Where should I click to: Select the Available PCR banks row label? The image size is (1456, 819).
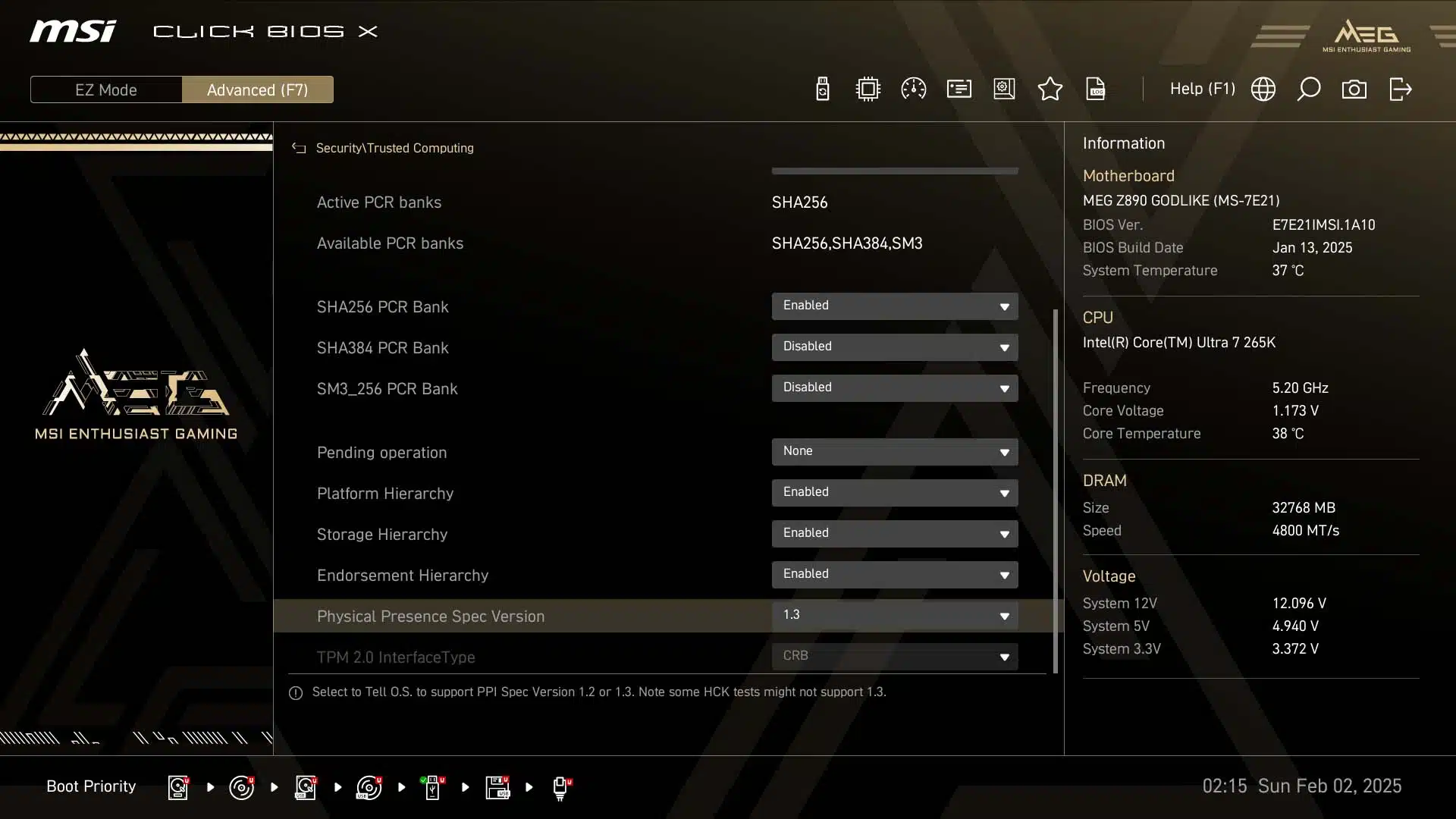click(390, 243)
